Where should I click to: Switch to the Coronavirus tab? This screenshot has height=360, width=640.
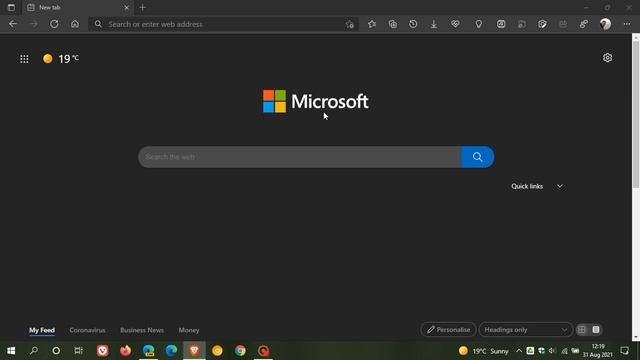pyautogui.click(x=87, y=330)
